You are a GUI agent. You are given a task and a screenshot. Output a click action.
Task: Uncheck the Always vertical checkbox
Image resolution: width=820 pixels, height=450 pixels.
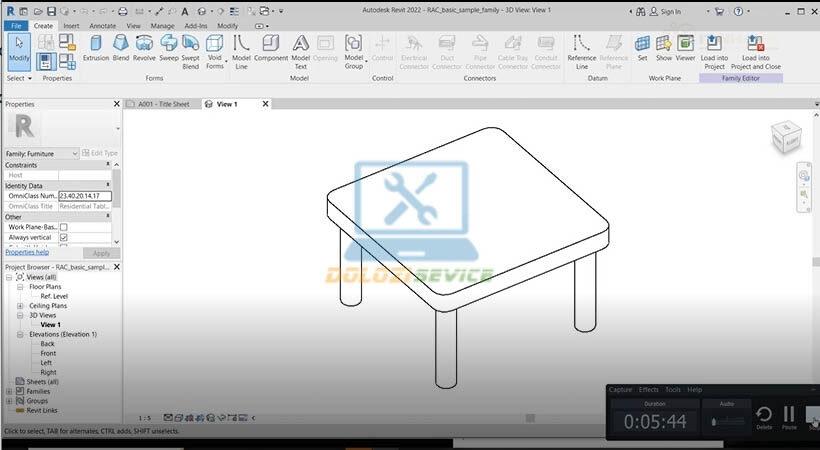[64, 237]
